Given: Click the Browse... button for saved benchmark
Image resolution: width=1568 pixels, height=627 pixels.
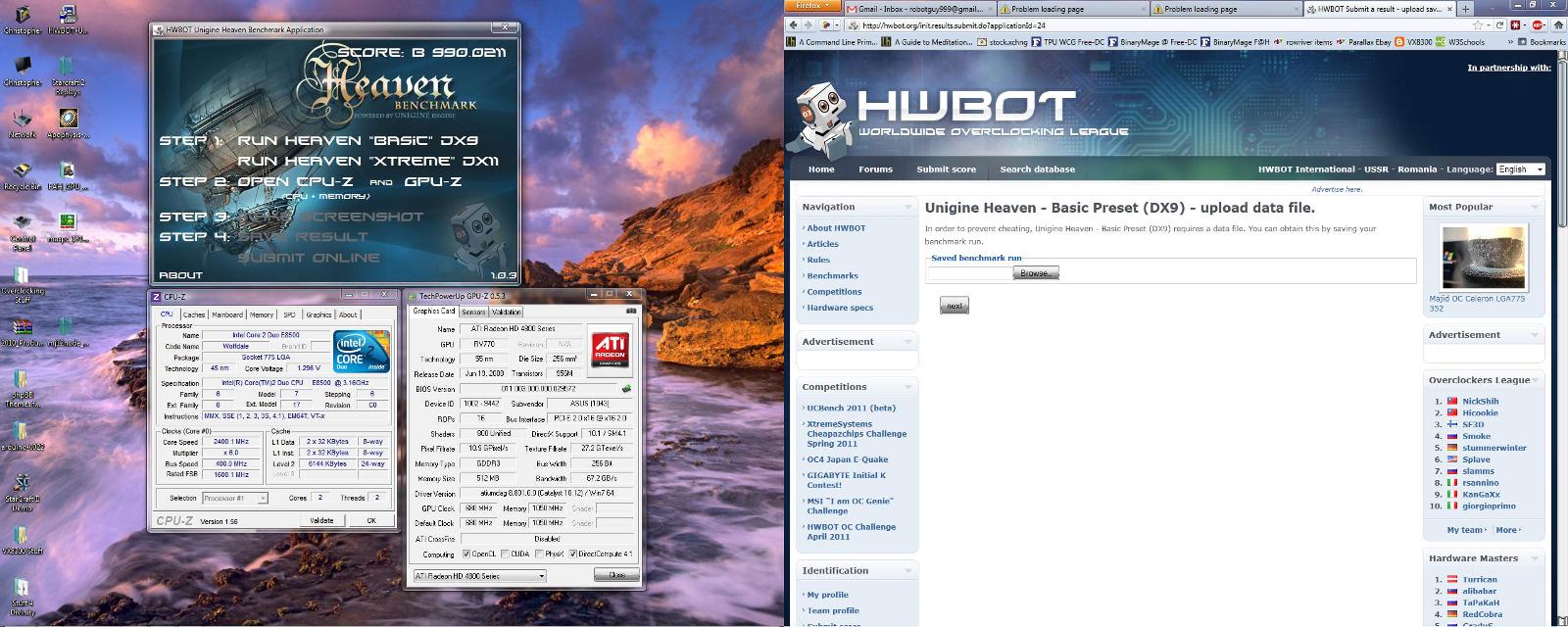Looking at the screenshot, I should (1036, 273).
